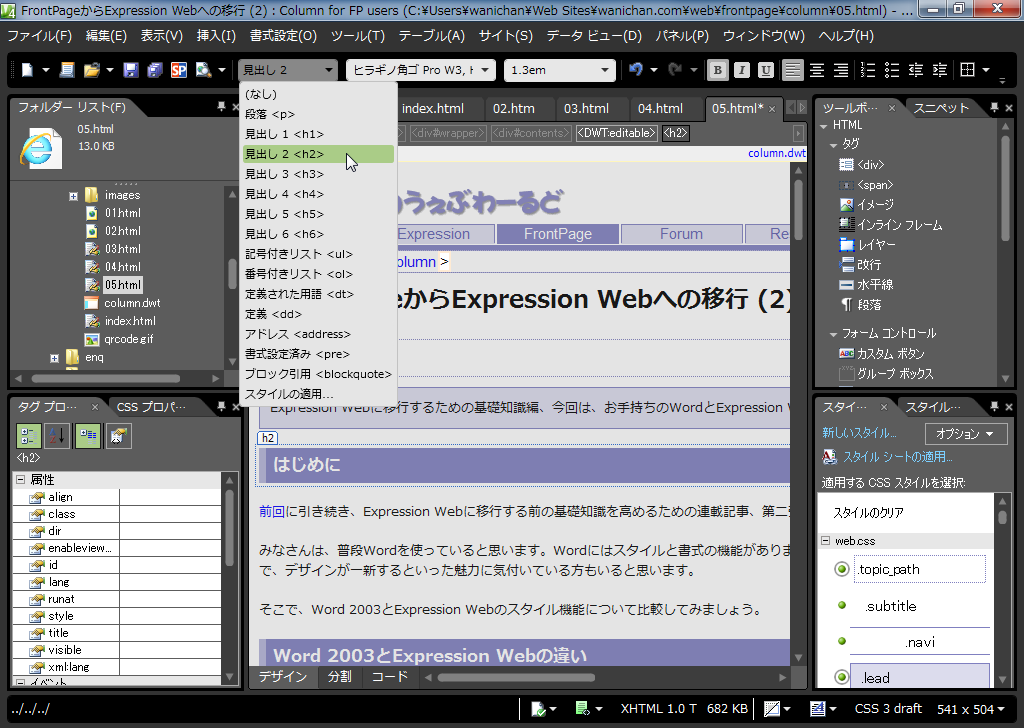This screenshot has height=728, width=1024.
Task: Click the Borders icon
Action: [968, 70]
